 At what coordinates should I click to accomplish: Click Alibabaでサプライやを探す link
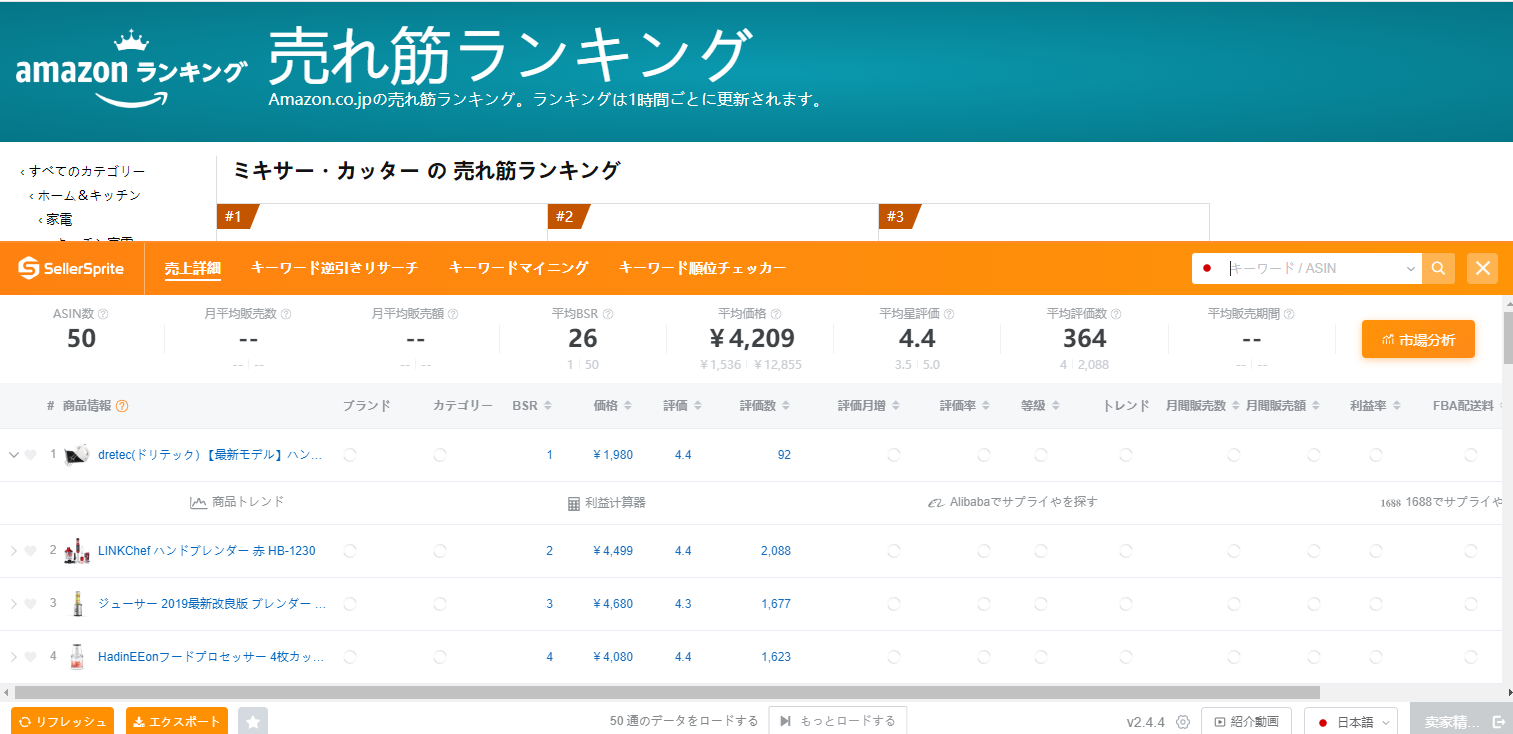(1013, 502)
